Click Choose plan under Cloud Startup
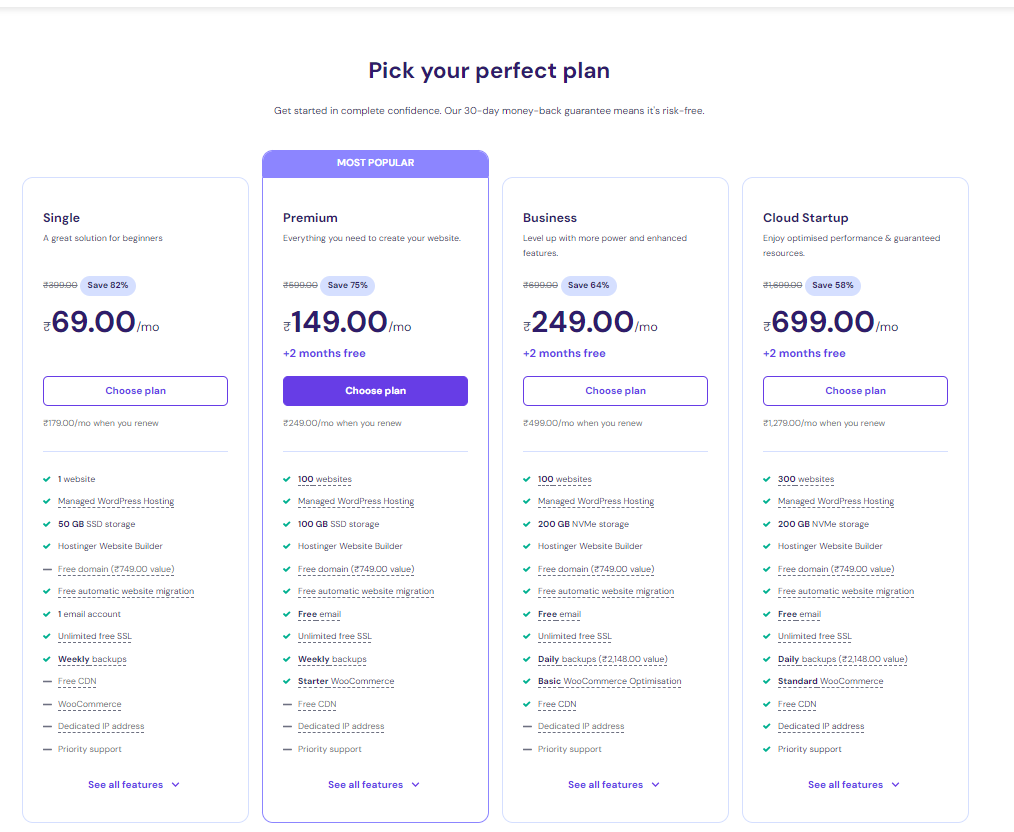The height and width of the screenshot is (832, 1014). coord(855,391)
